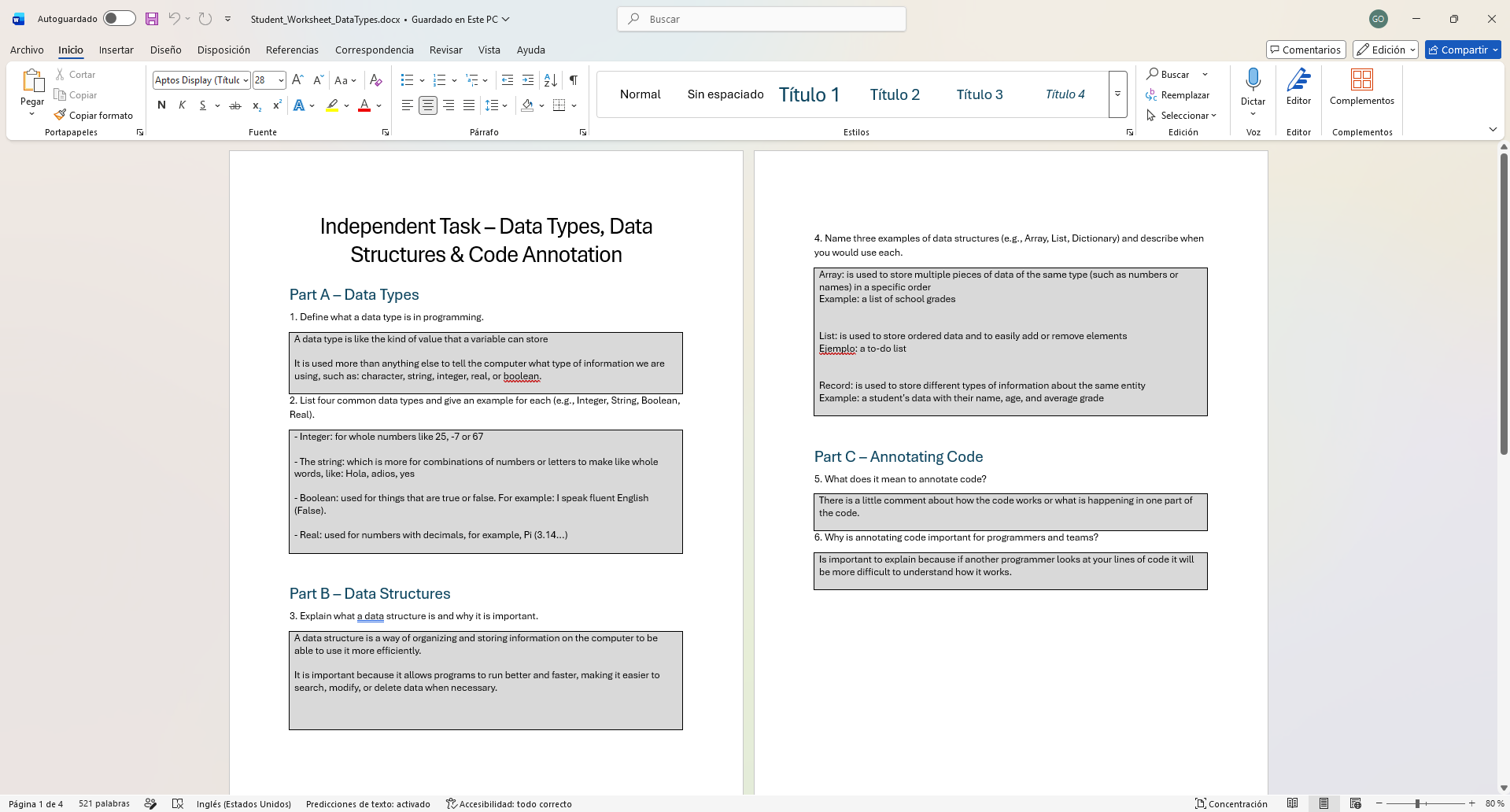Open change case Aa dropdown

pyautogui.click(x=345, y=80)
